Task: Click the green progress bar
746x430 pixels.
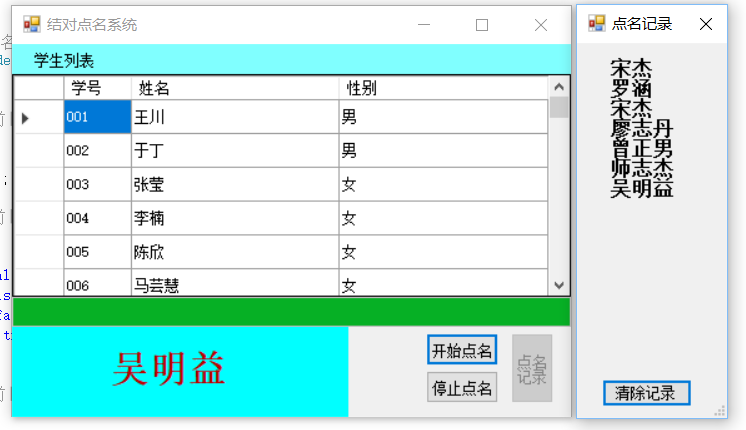Action: tap(291, 312)
